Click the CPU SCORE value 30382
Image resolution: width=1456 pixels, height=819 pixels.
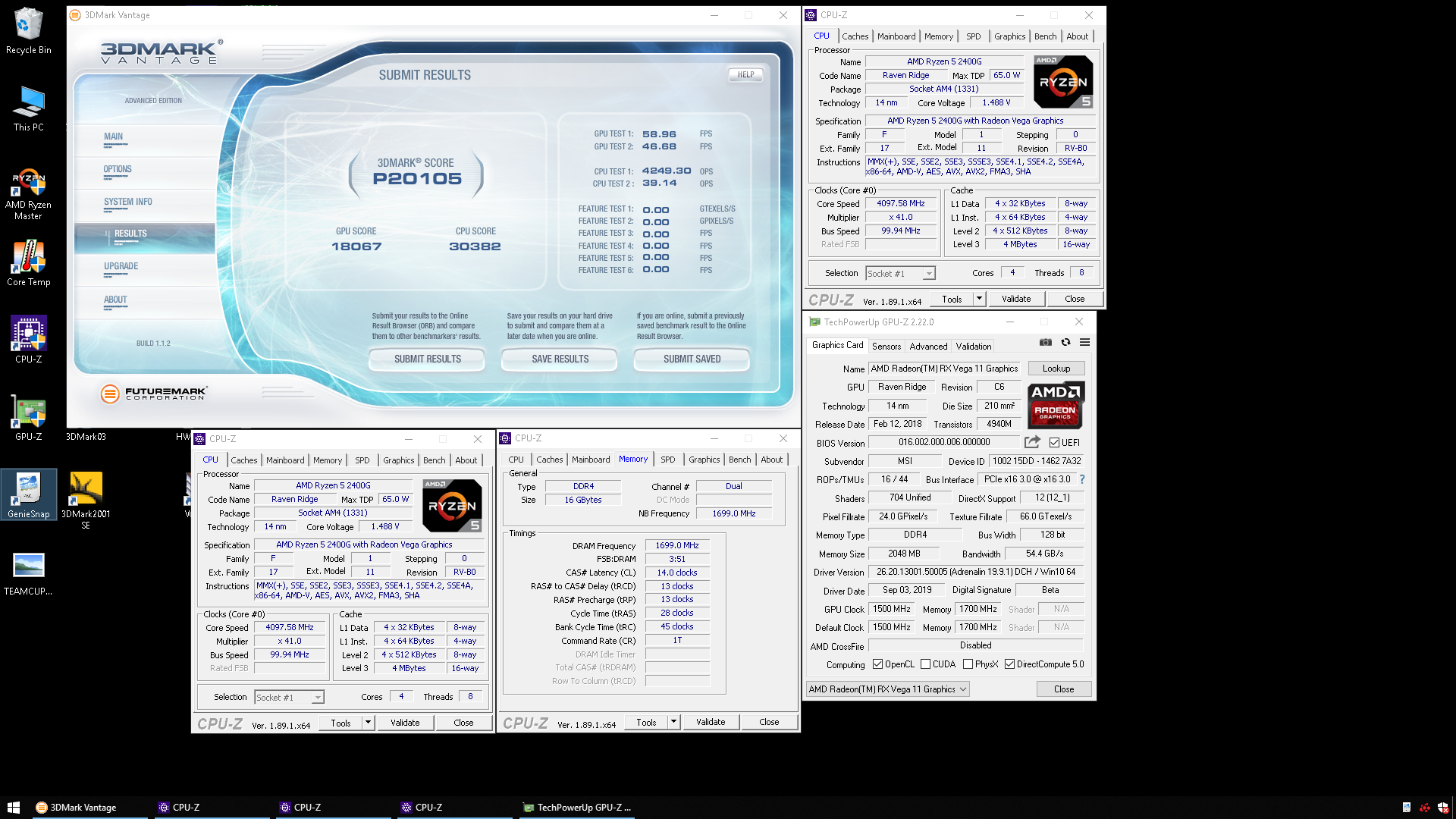tap(475, 246)
